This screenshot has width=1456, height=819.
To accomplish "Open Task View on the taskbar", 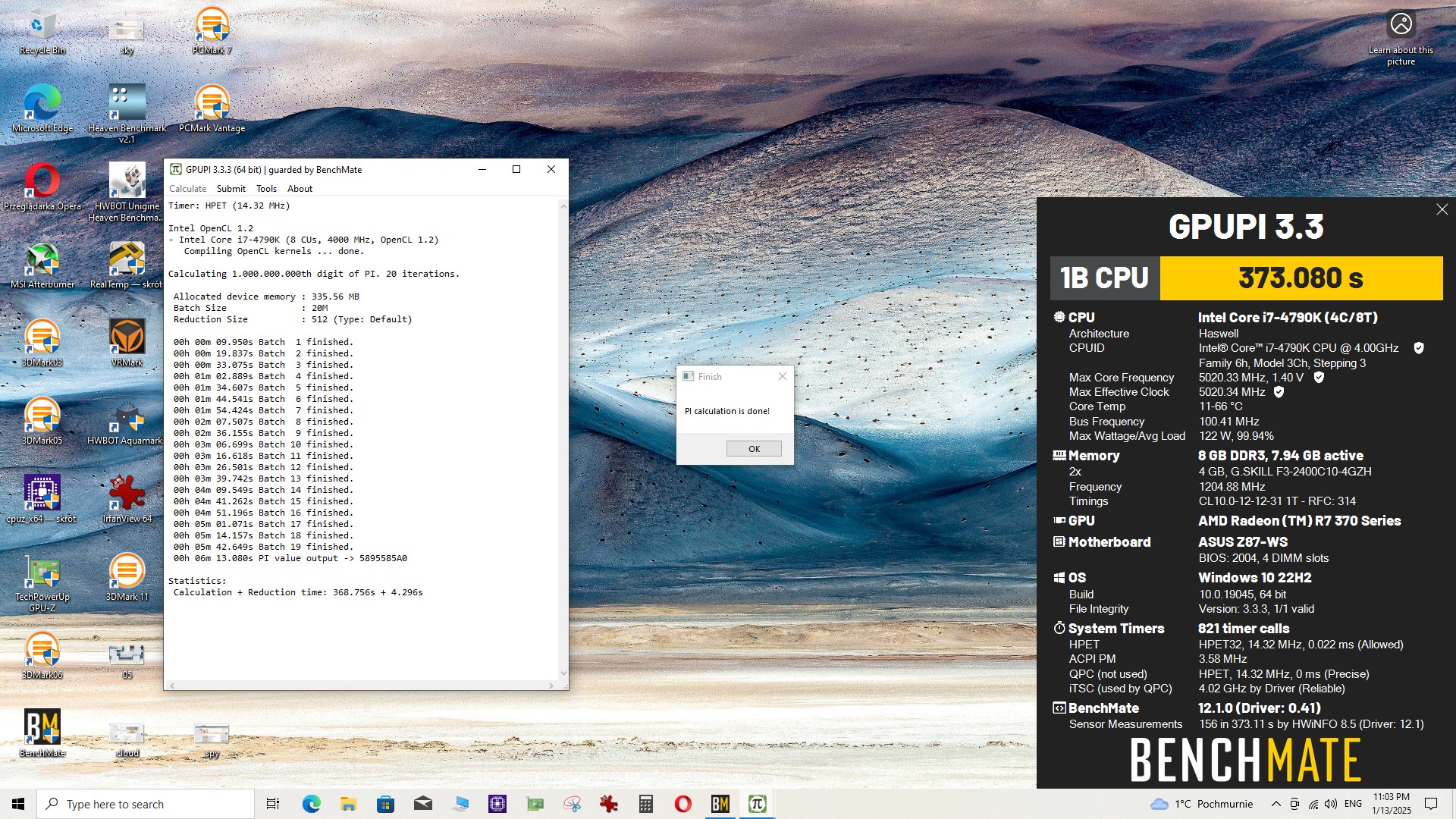I will (273, 804).
